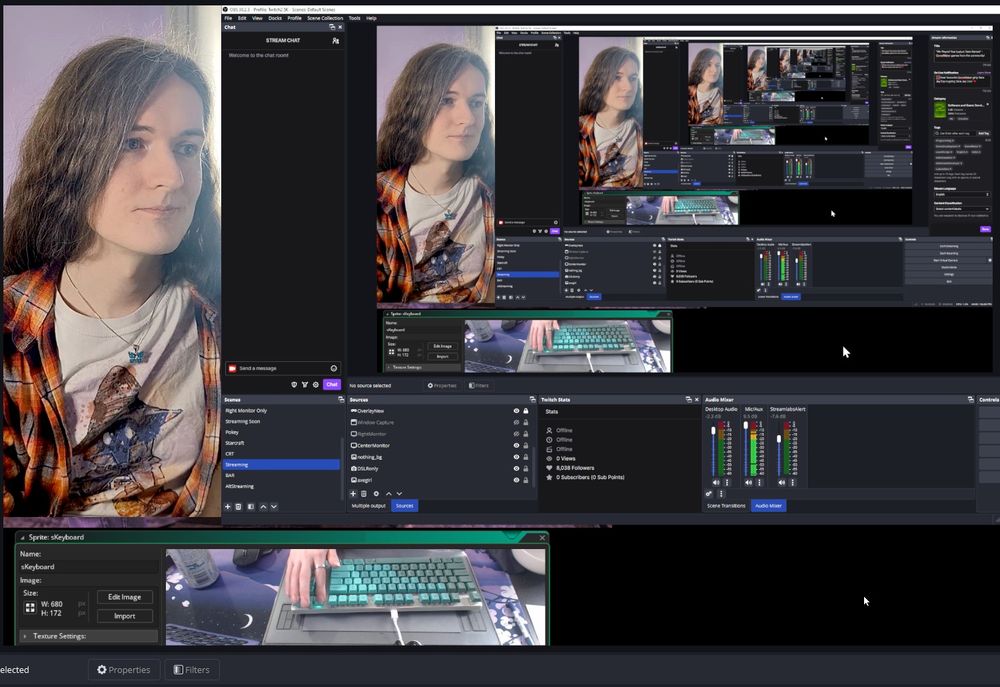The height and width of the screenshot is (687, 1000).
Task: Click the Import button in the sprite dialog
Action: click(124, 616)
